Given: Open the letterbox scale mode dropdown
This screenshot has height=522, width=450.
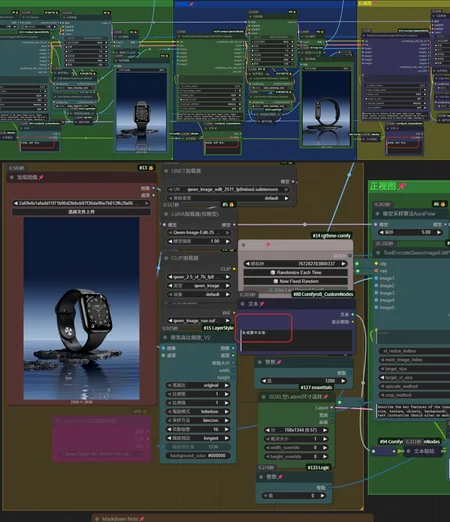Looking at the screenshot, I should (198, 412).
